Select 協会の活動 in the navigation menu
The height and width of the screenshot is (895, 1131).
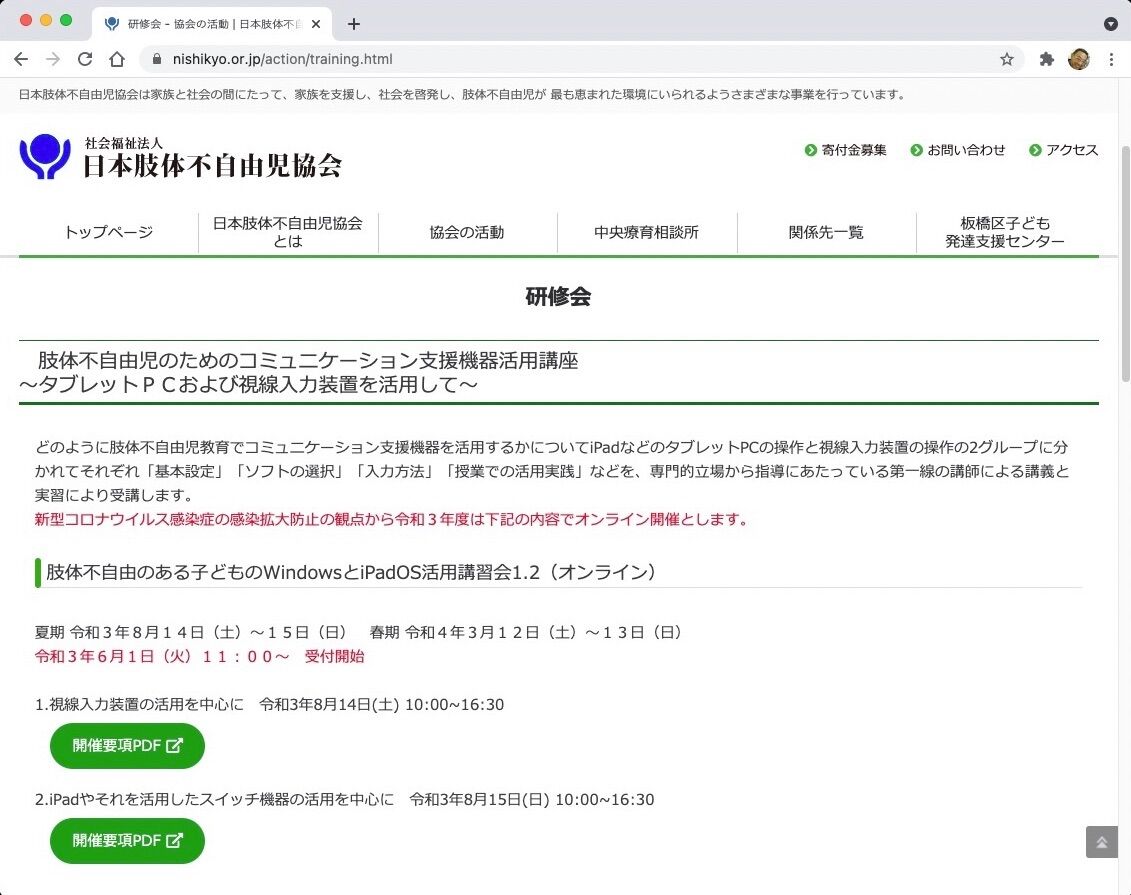(466, 232)
